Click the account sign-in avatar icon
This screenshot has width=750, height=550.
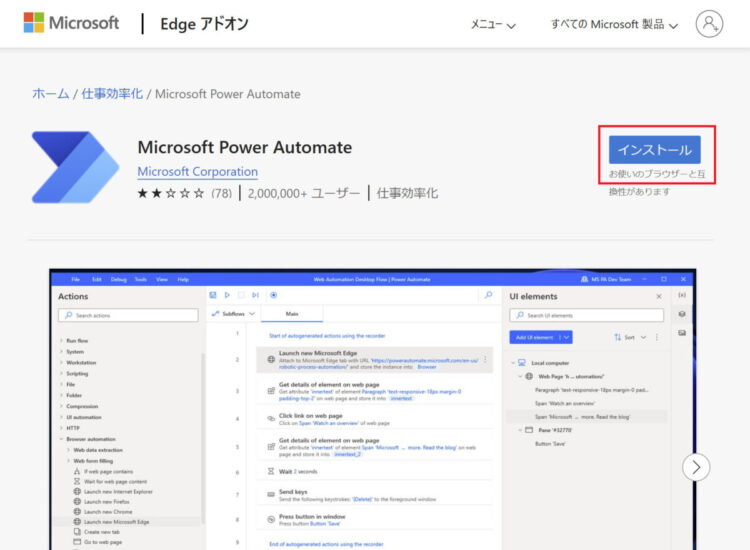click(x=709, y=24)
